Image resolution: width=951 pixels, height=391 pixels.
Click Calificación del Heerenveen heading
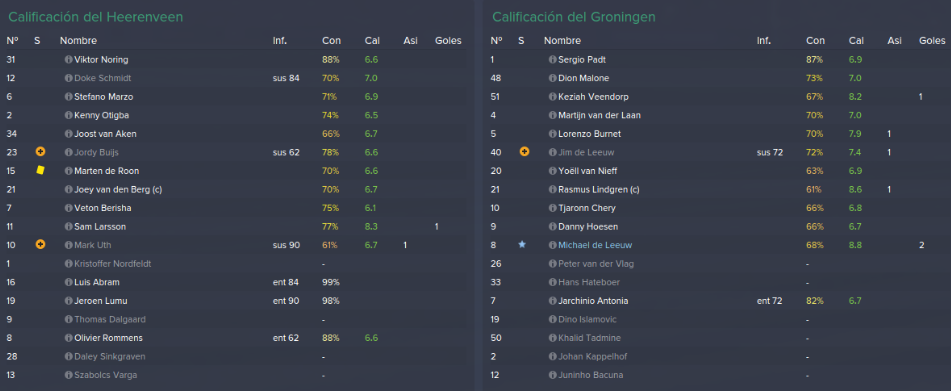(95, 17)
